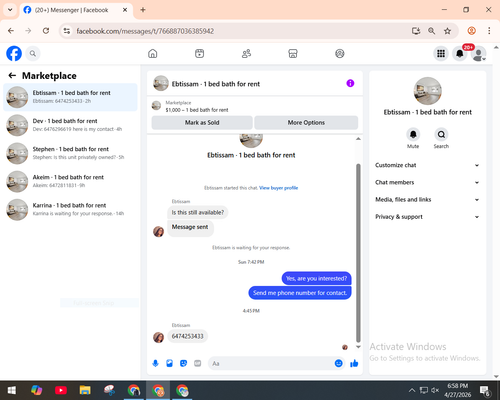Attach a file with the photo icon
Image resolution: width=500 pixels, height=400 pixels.
[x=169, y=363]
